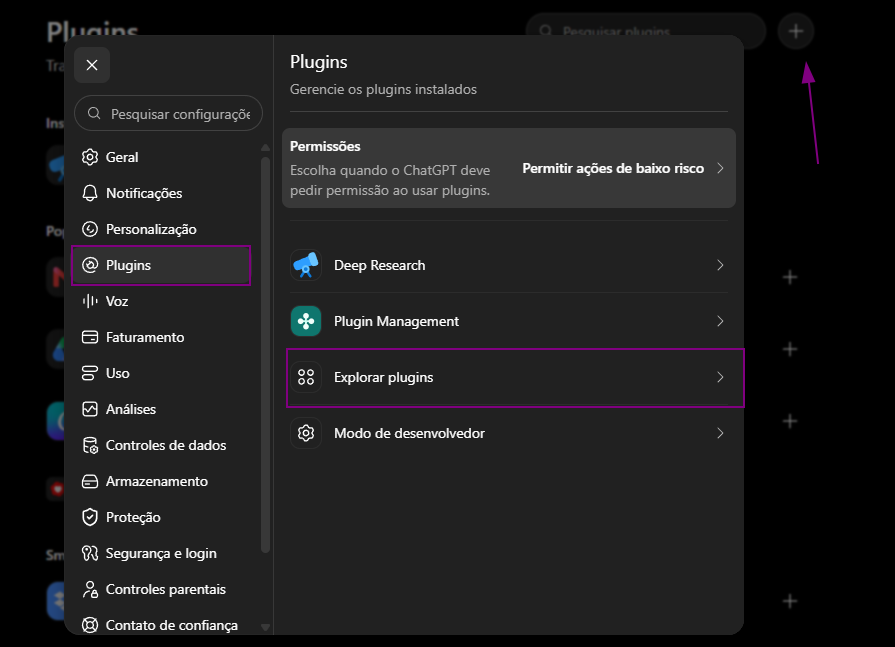Click the sidebar scrollbar up arrow
This screenshot has height=647, width=895.
[265, 147]
